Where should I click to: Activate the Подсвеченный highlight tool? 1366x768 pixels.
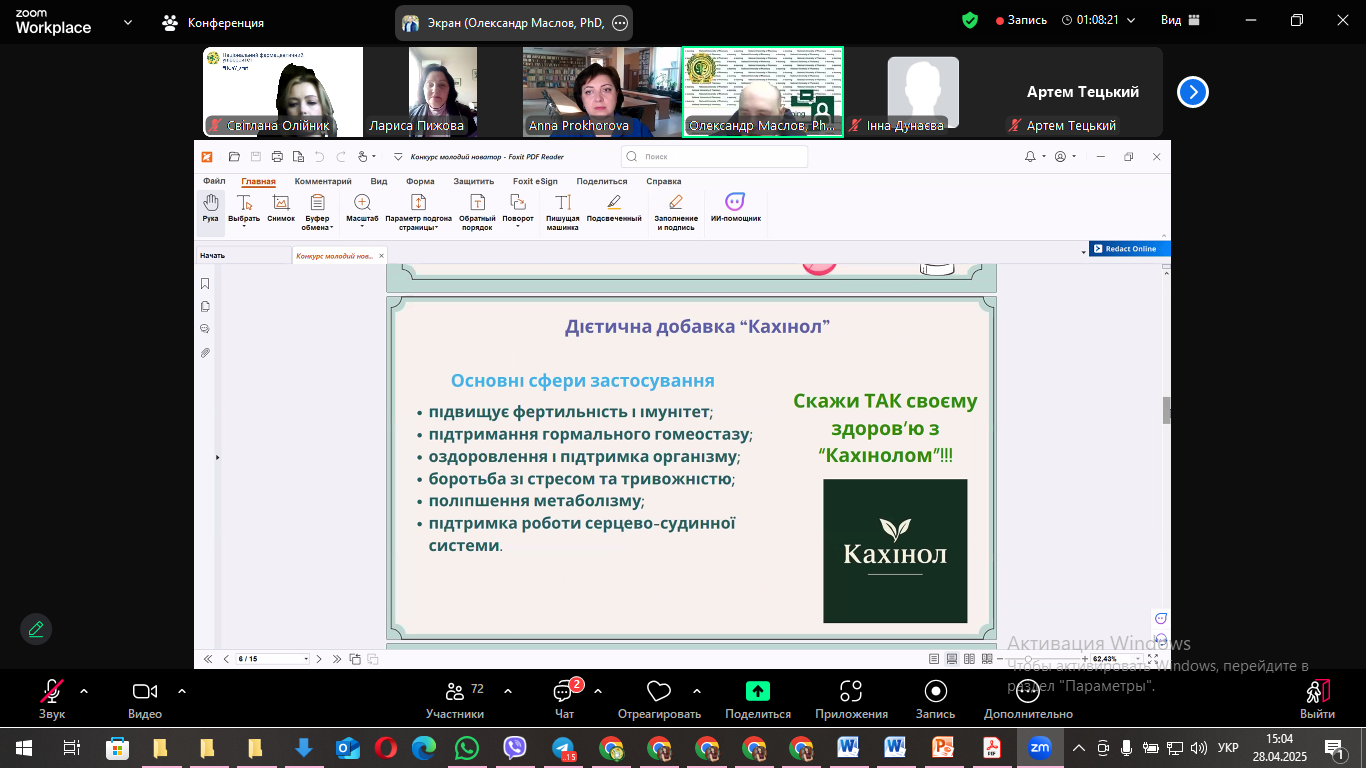coord(614,209)
